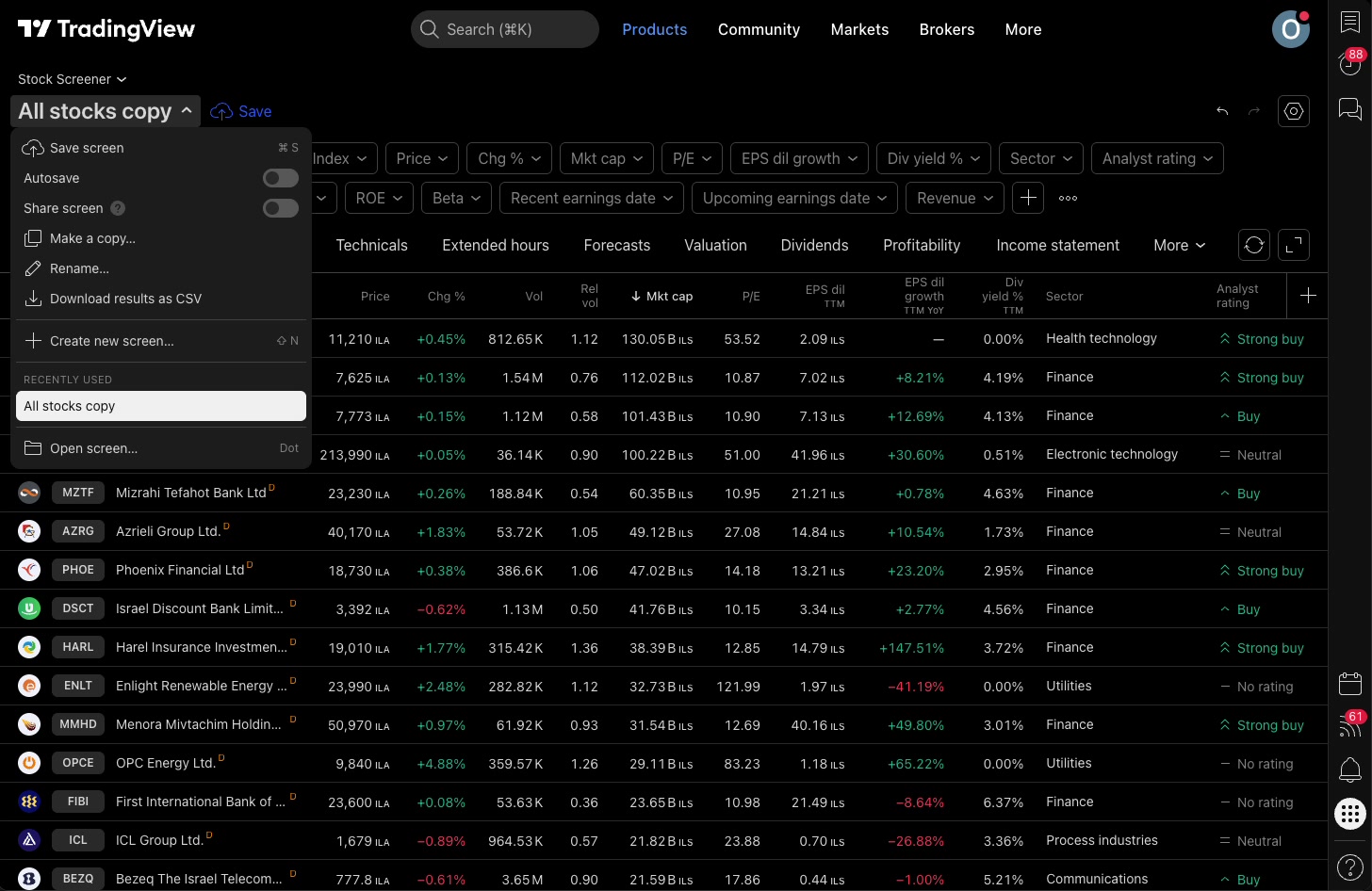Click the Phoenix Financial logo
The height and width of the screenshot is (891, 1372).
29,570
